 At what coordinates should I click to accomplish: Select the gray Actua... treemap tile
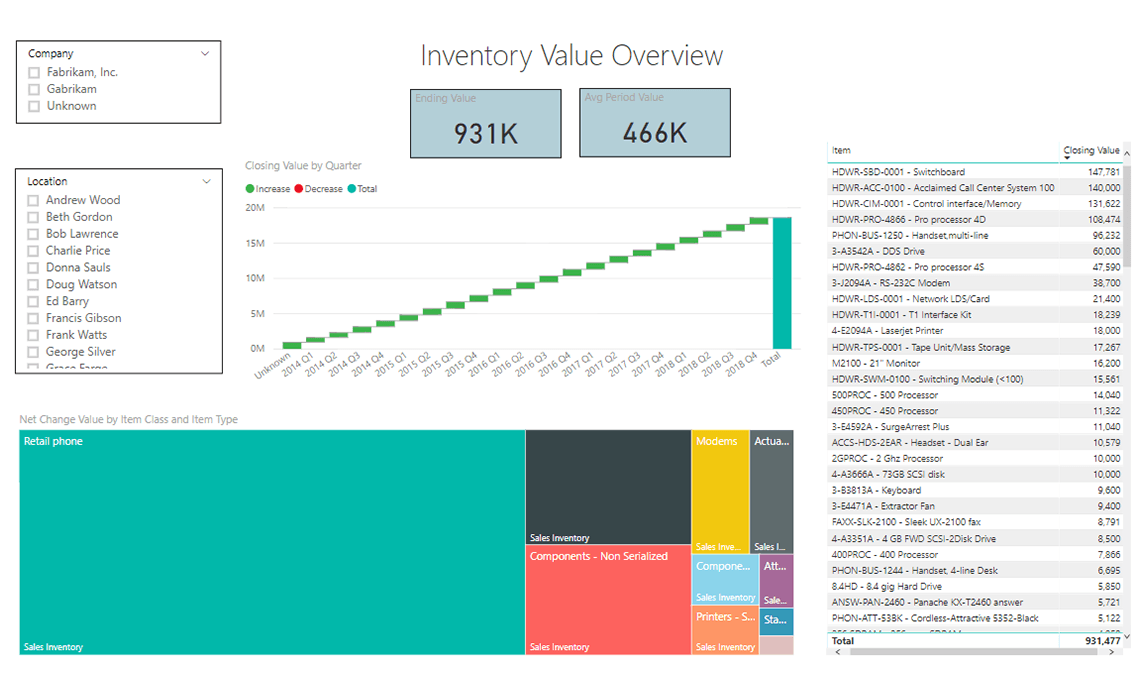click(x=771, y=491)
